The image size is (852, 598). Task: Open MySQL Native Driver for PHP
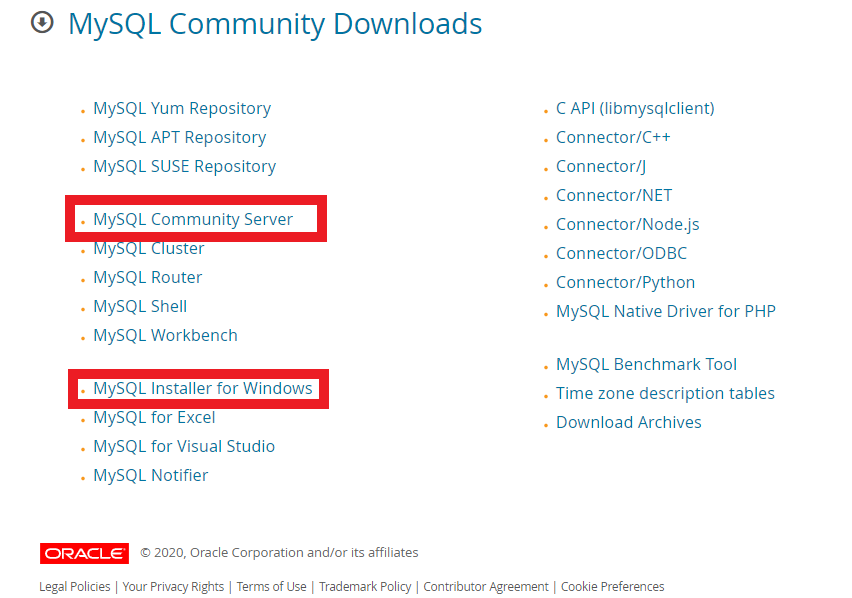coord(666,311)
